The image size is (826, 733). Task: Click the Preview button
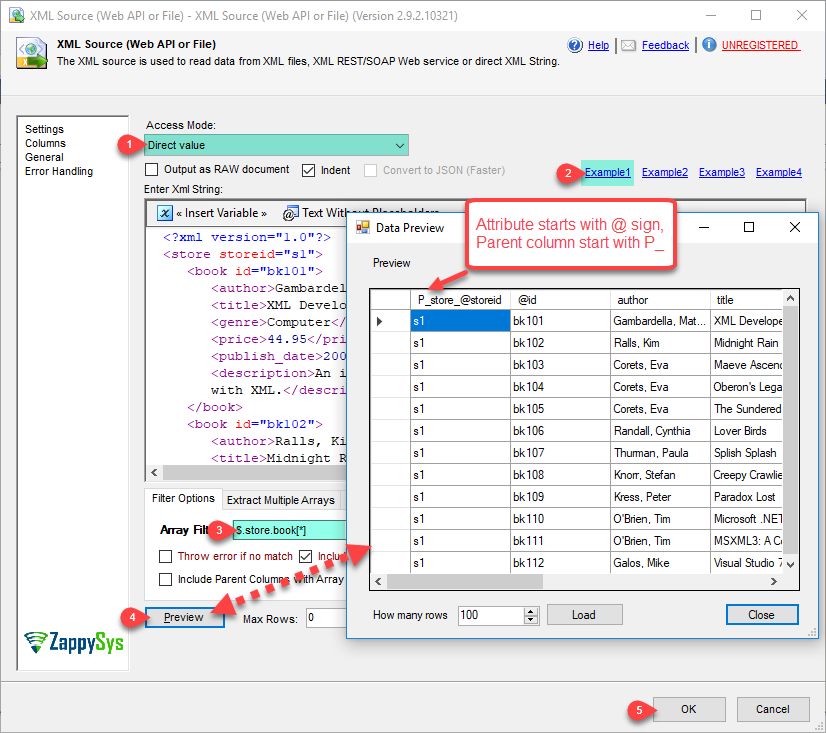click(x=182, y=618)
